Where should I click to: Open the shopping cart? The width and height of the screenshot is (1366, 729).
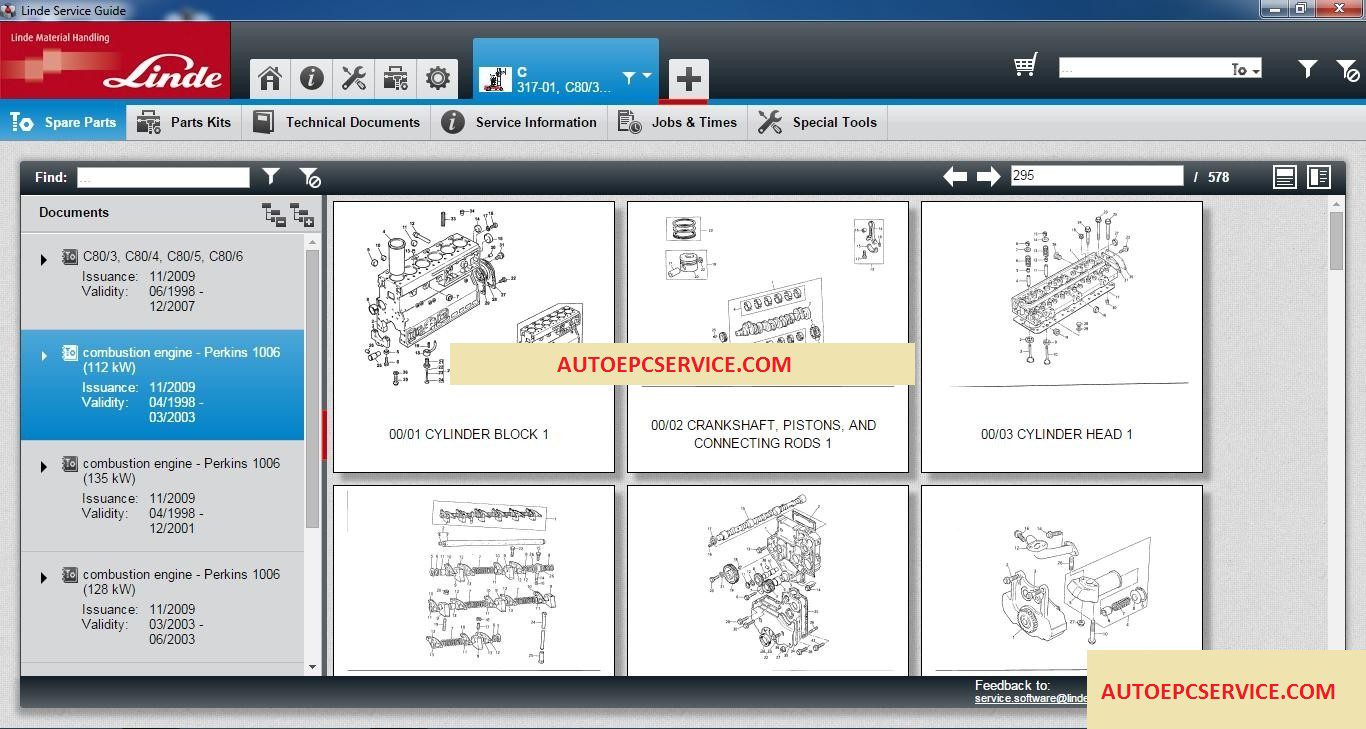pyautogui.click(x=1025, y=66)
